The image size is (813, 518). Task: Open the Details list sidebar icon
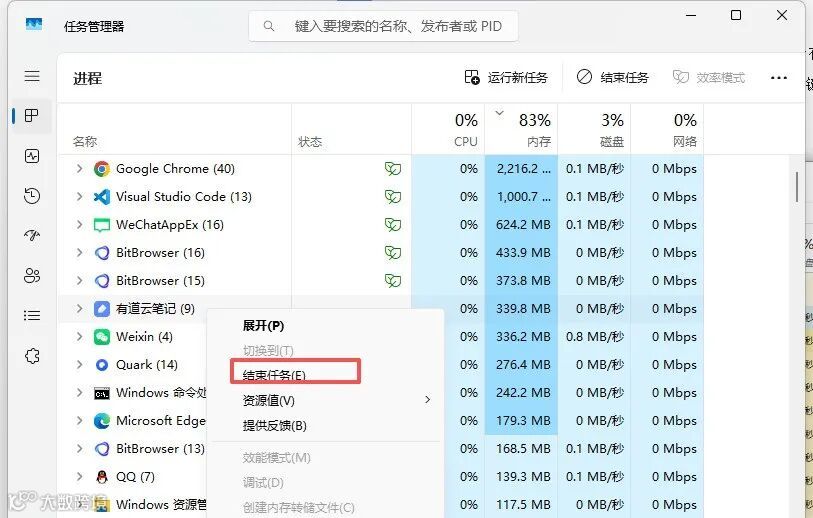pos(32,315)
